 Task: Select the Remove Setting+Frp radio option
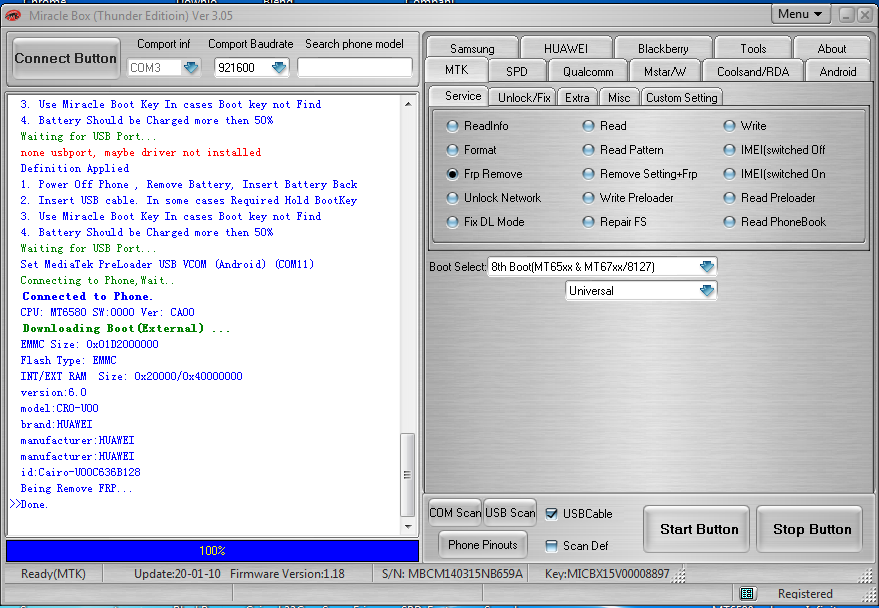[x=588, y=174]
